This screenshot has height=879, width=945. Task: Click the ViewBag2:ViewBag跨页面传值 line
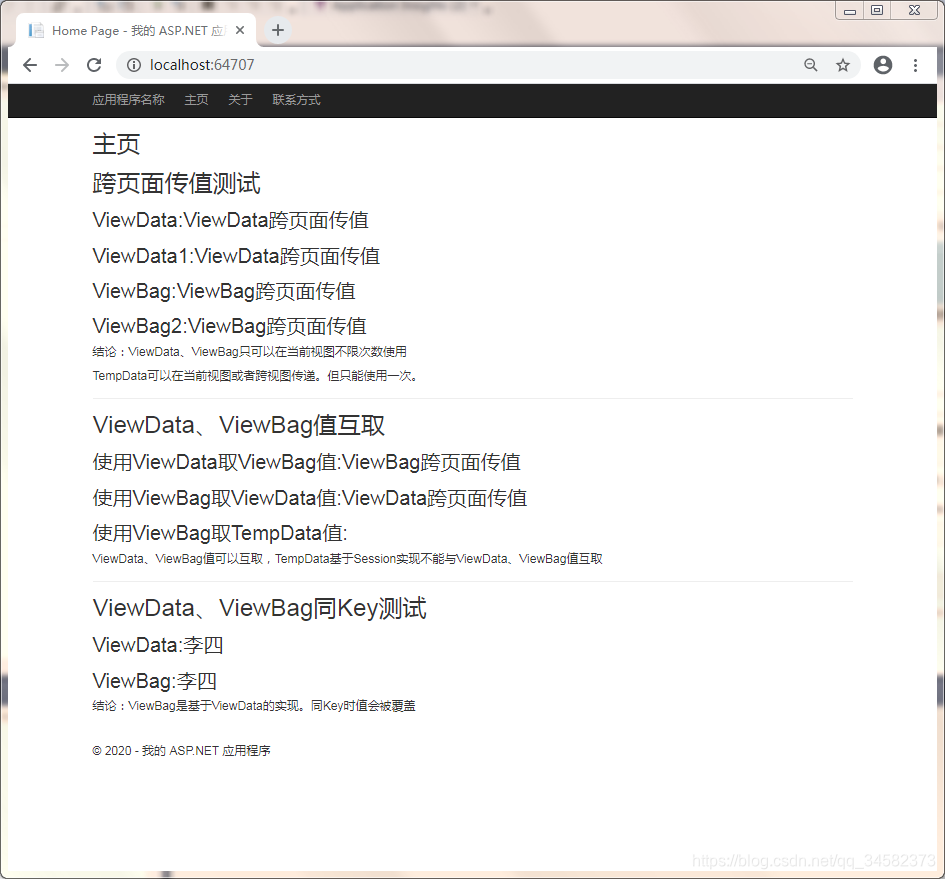(x=230, y=326)
